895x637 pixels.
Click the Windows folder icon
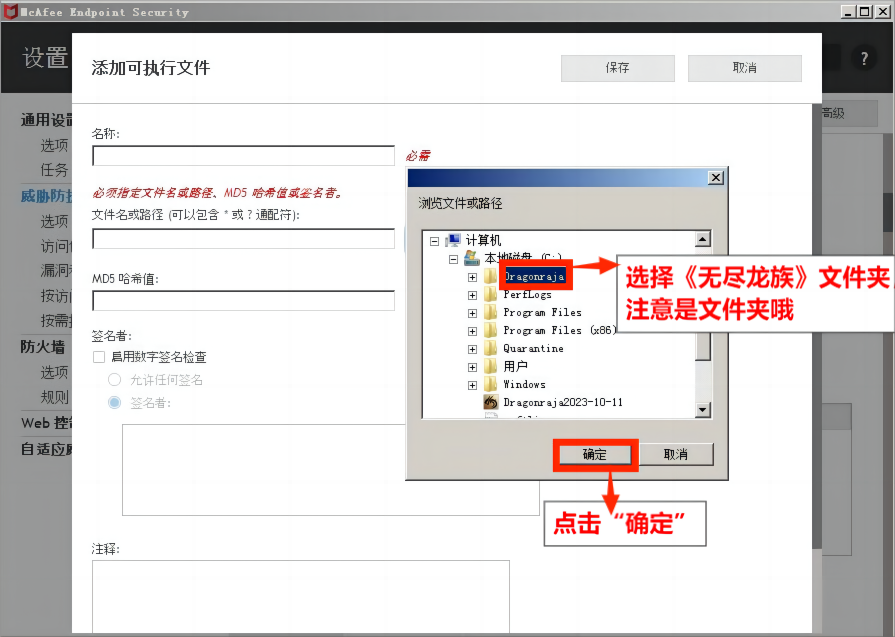[490, 385]
